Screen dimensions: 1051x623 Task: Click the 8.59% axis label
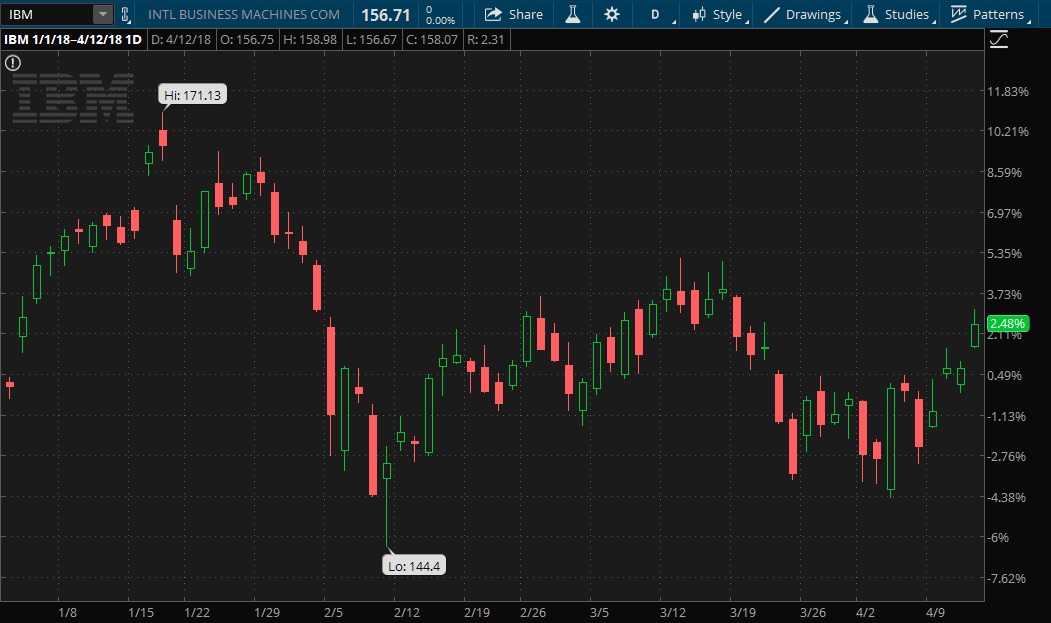click(x=1004, y=172)
